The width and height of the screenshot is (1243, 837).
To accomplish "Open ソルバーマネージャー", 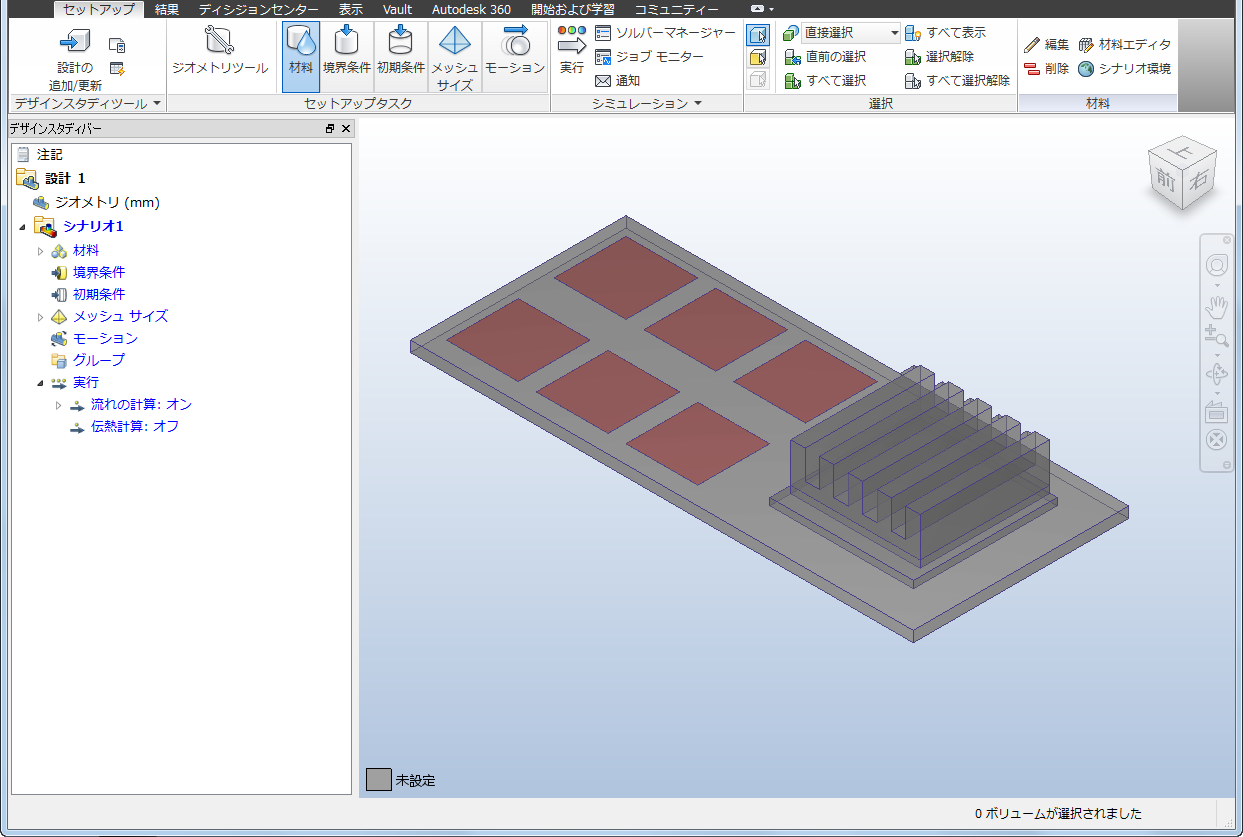I will (x=665, y=33).
